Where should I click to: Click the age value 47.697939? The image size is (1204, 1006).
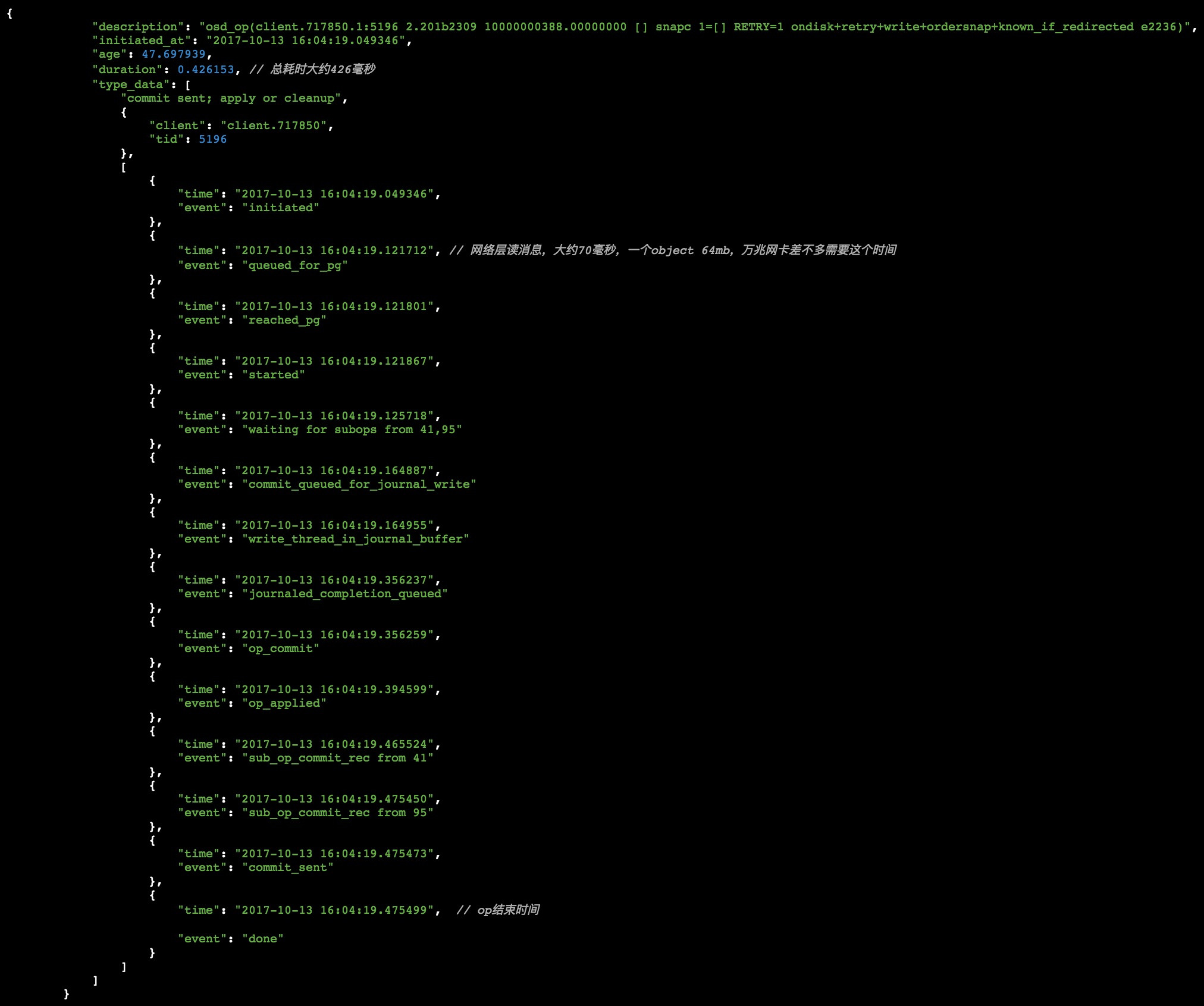[173, 54]
